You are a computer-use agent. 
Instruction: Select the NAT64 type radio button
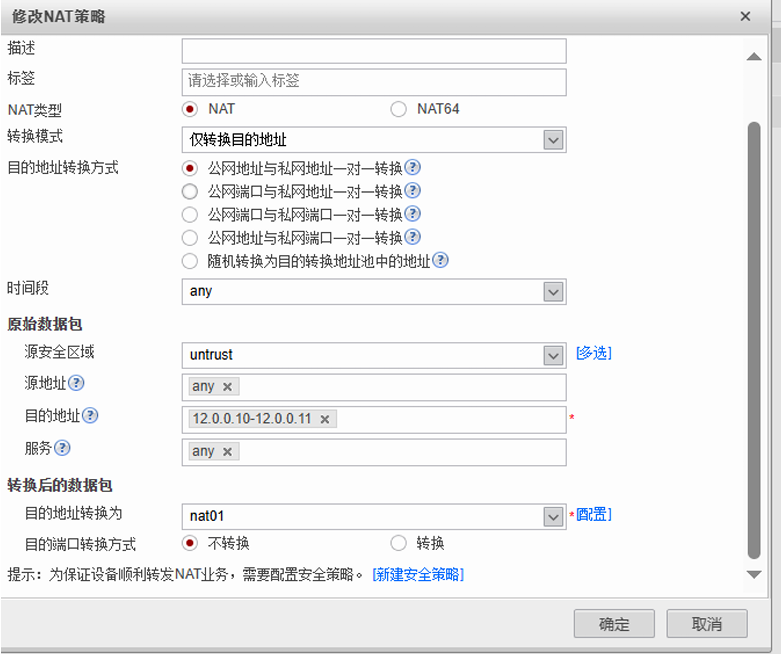pyautogui.click(x=398, y=109)
